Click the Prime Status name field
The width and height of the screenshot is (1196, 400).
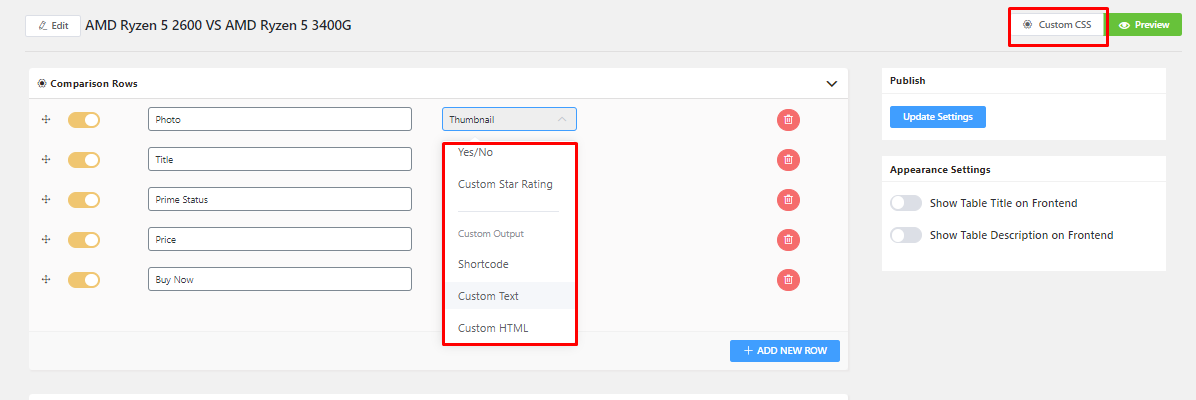280,199
